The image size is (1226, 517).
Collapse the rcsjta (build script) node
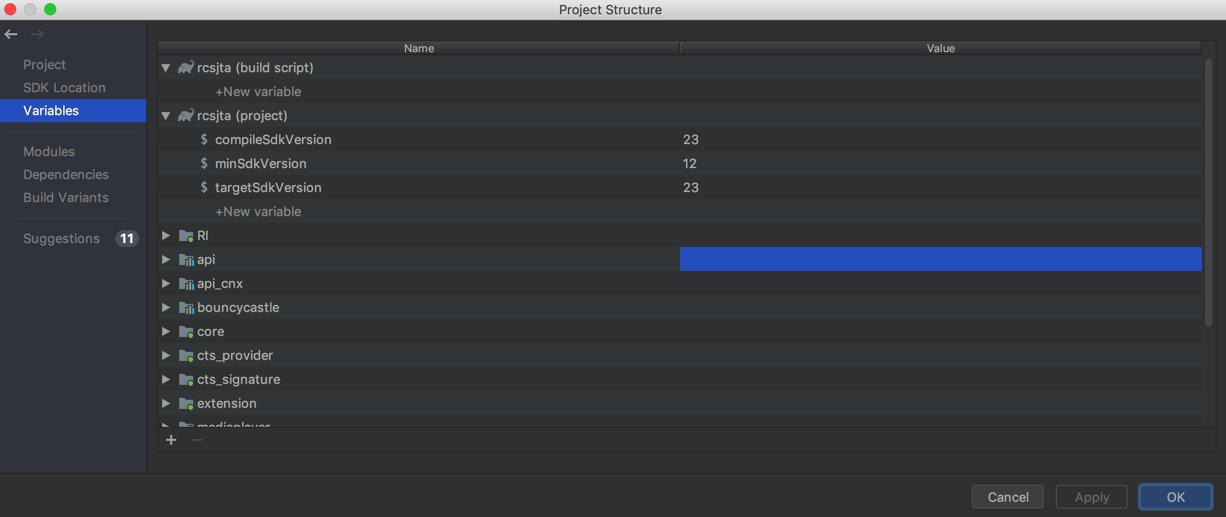pyautogui.click(x=166, y=67)
